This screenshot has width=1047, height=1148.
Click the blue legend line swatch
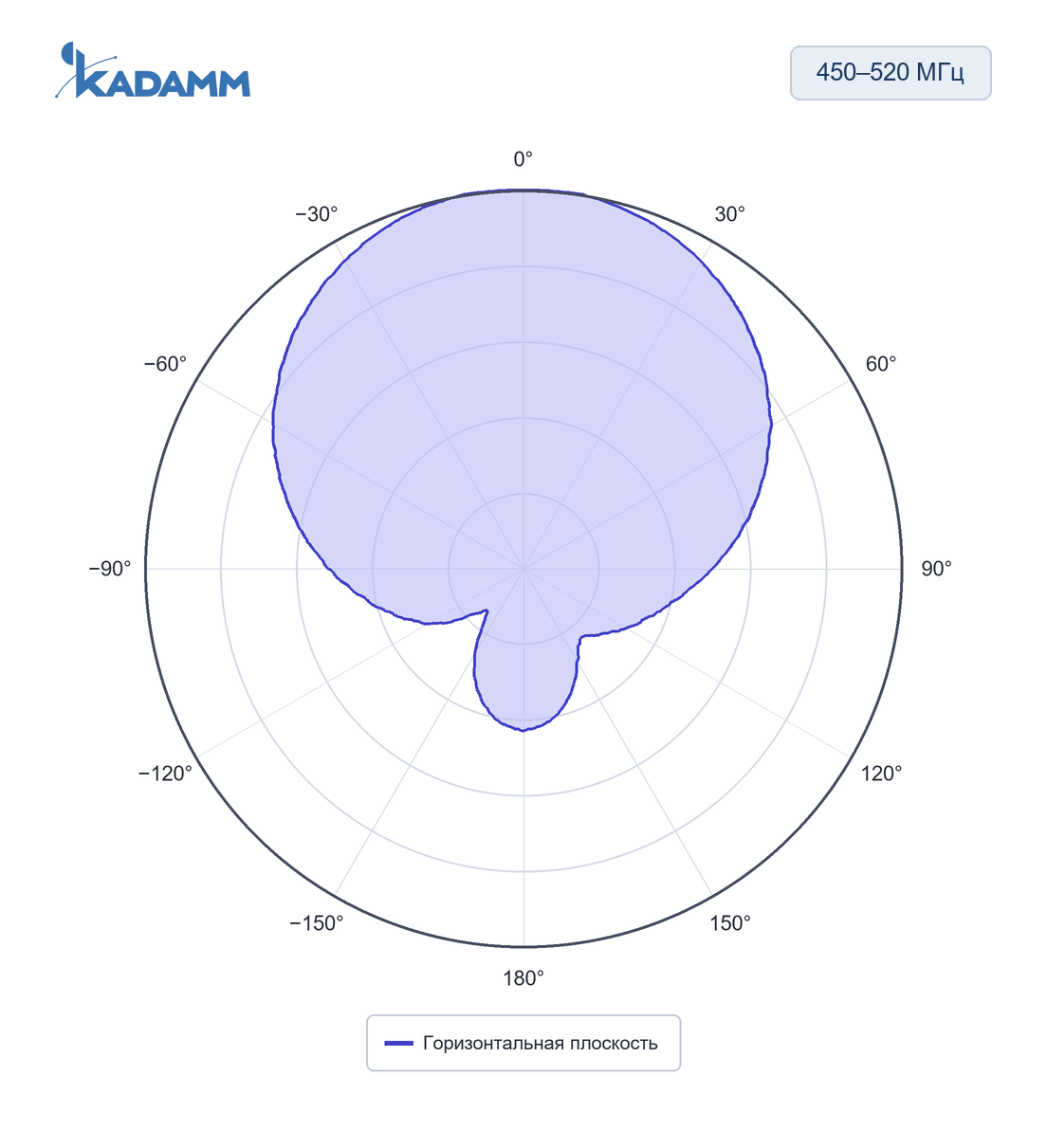(x=399, y=1044)
